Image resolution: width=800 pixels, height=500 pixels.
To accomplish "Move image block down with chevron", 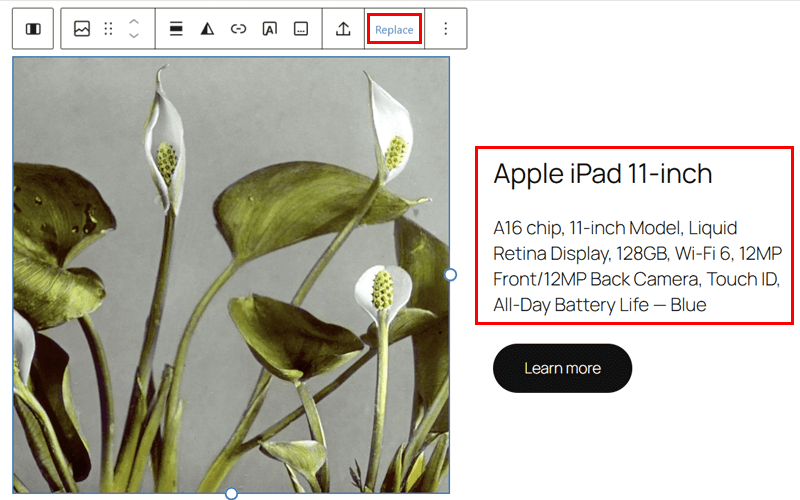I will click(x=134, y=36).
